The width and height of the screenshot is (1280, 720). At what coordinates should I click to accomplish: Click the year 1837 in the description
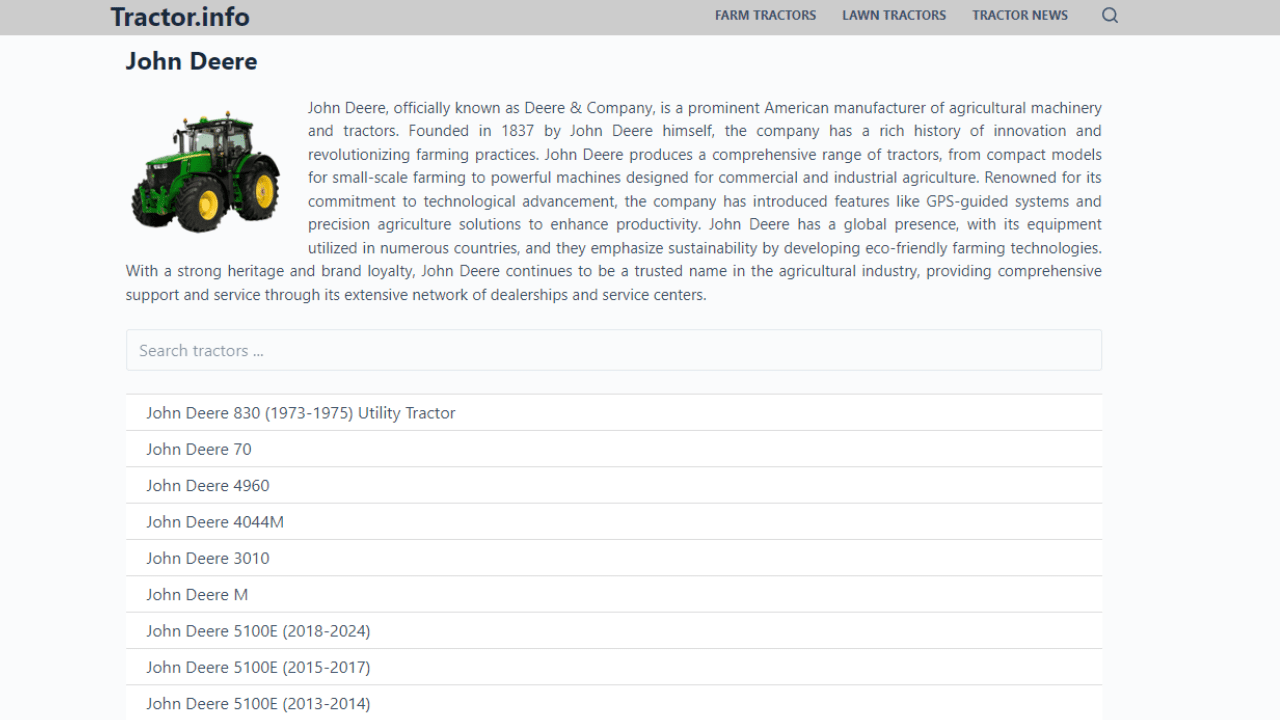coord(518,131)
